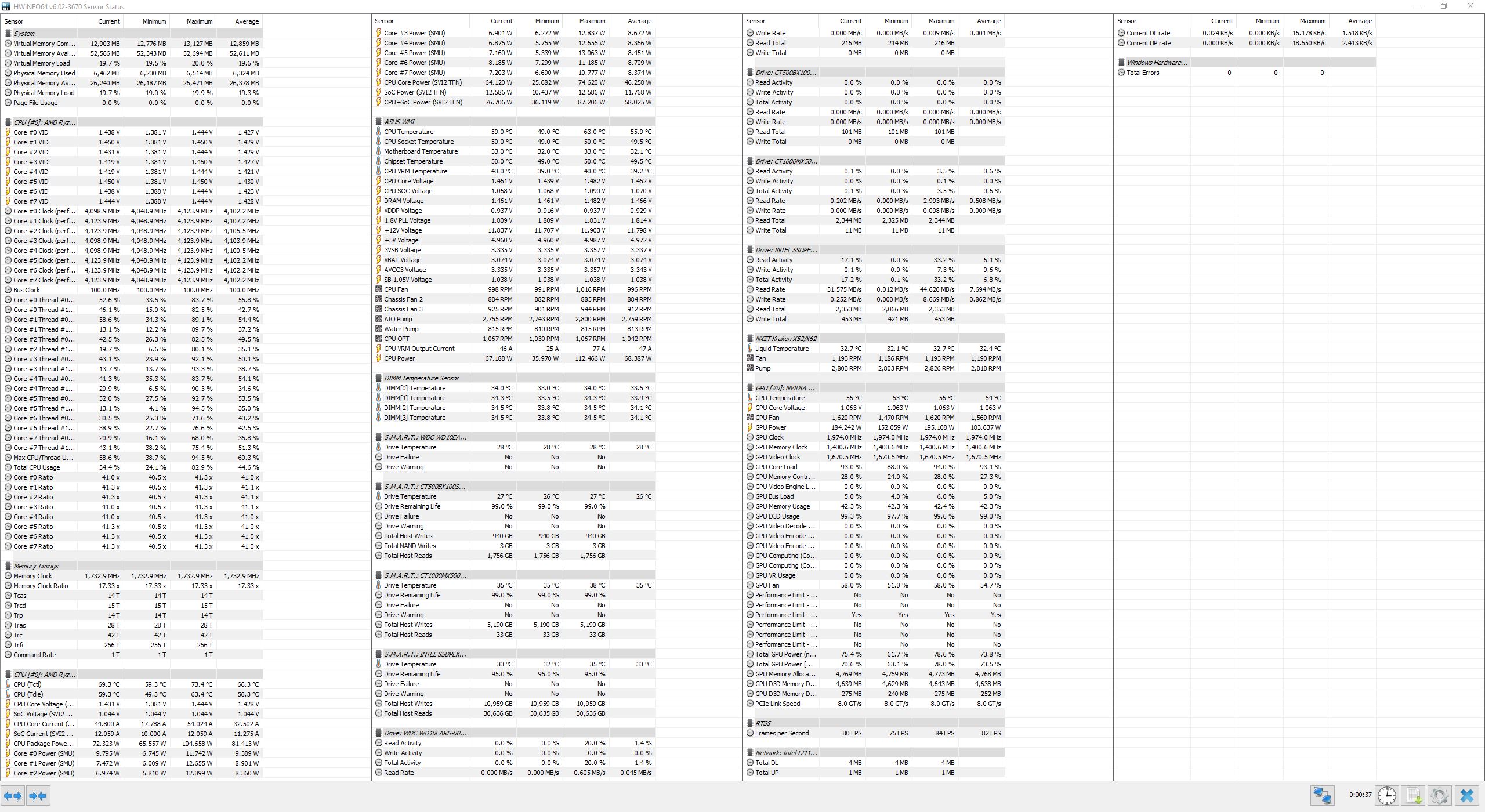1485x812 pixels.
Task: Click the HWiNFO64 title bar app icon
Action: click(6, 6)
